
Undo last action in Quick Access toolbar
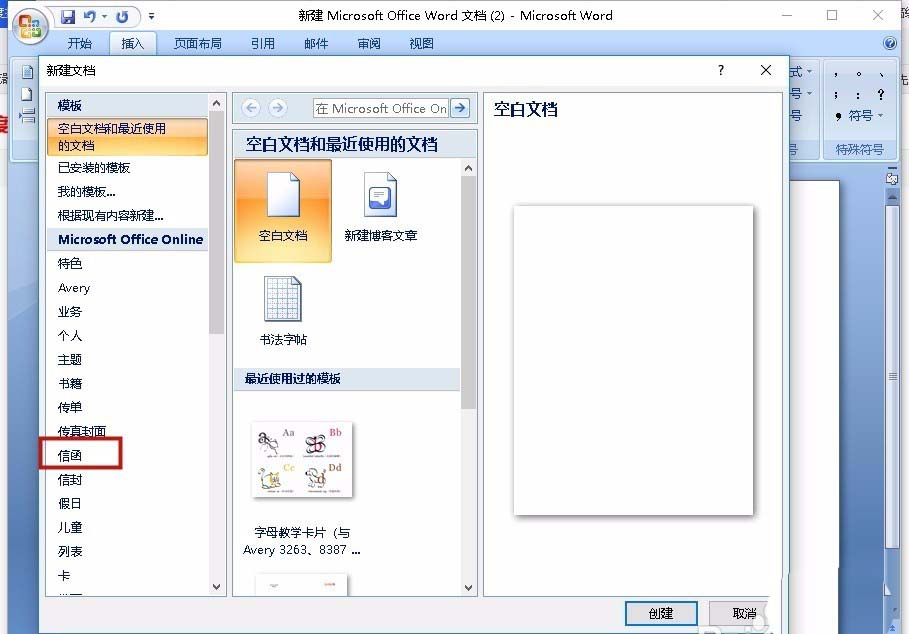(89, 16)
